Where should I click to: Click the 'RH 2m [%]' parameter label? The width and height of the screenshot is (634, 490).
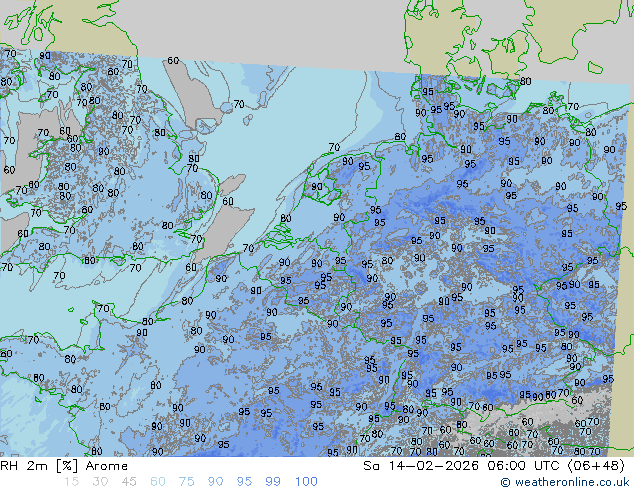[39, 466]
